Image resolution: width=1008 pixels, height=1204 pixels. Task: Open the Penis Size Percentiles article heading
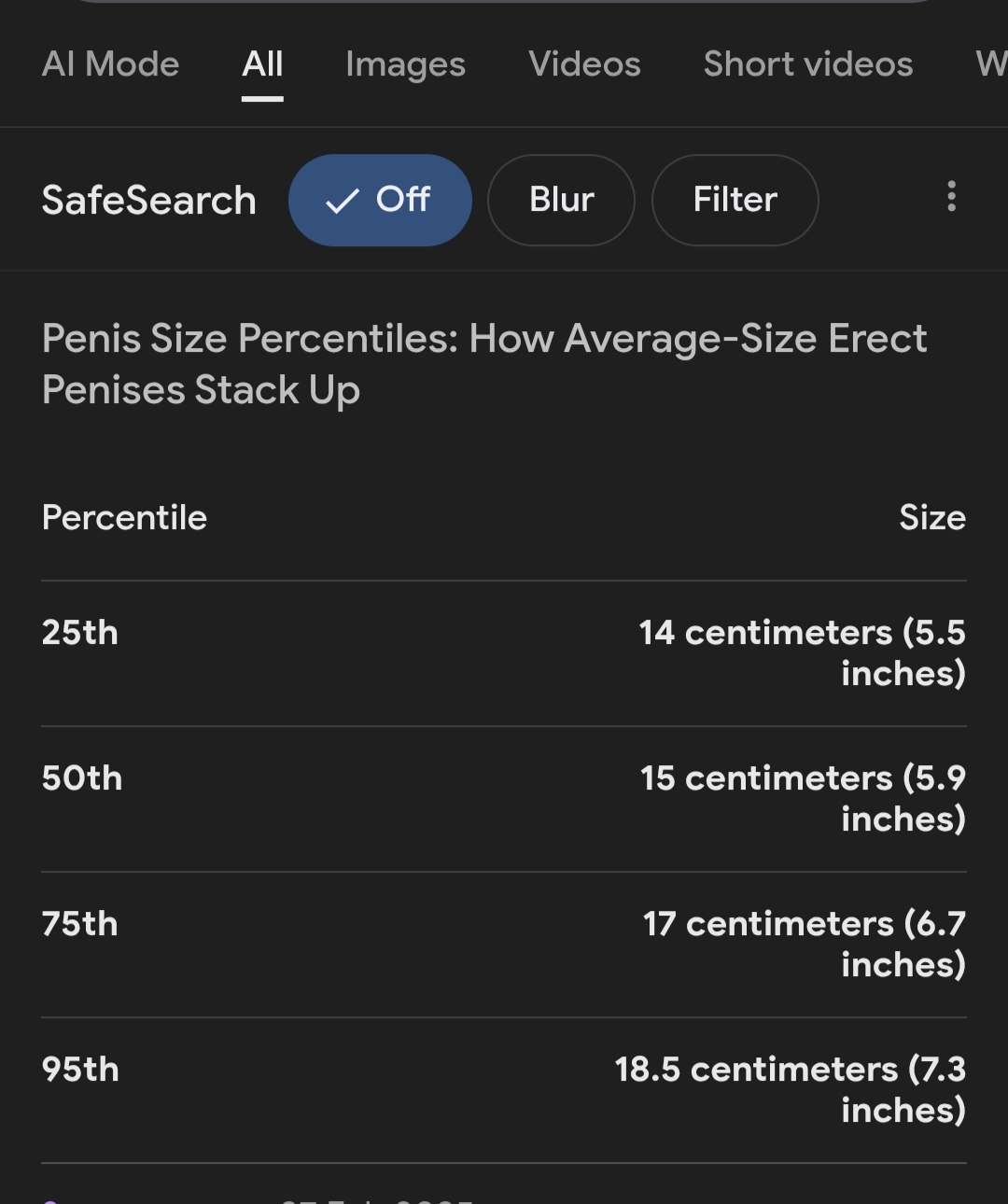[x=483, y=364]
